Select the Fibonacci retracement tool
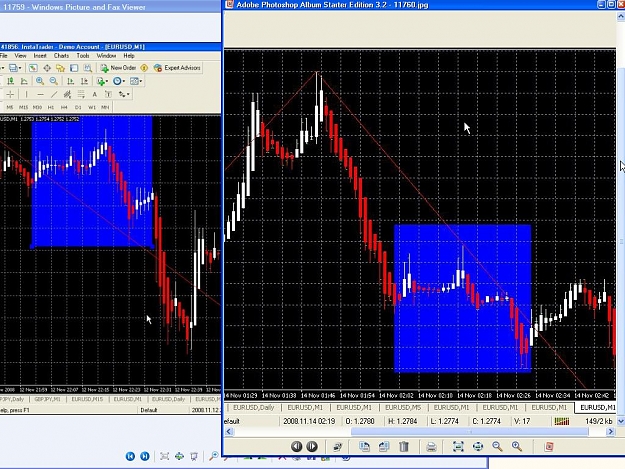625x469 pixels. [81, 94]
